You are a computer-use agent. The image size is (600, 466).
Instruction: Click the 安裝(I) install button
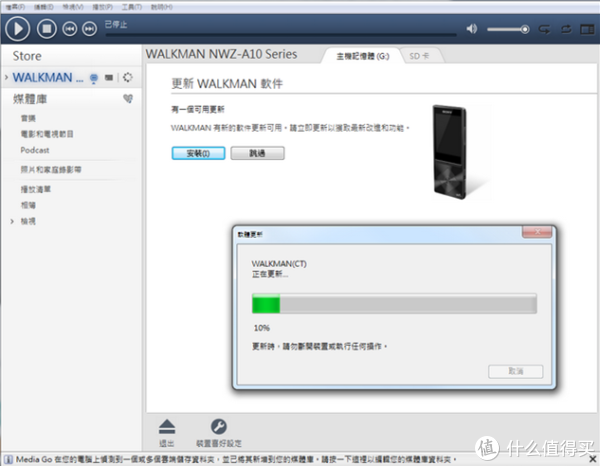(198, 153)
